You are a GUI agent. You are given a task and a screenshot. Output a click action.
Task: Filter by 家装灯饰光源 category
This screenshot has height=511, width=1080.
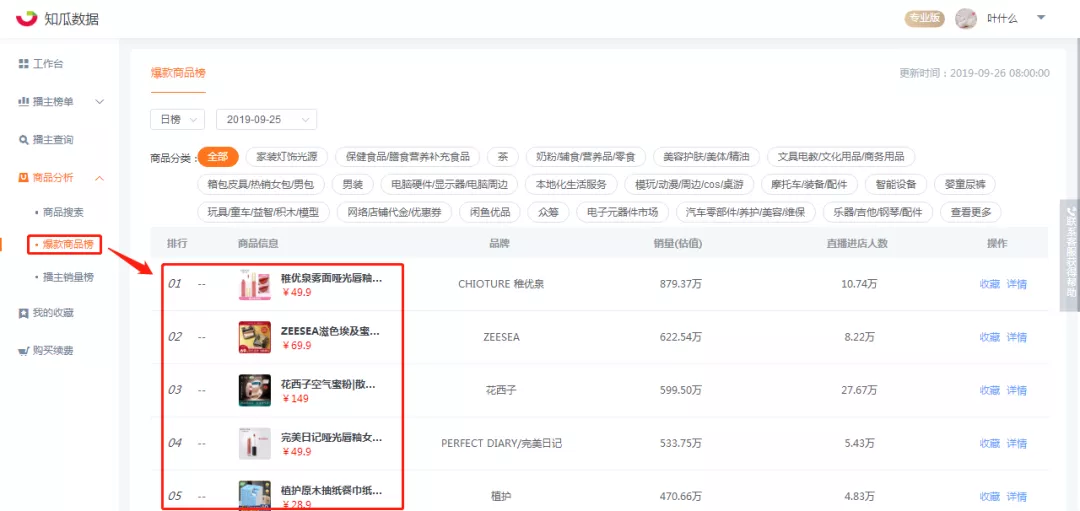click(x=287, y=157)
